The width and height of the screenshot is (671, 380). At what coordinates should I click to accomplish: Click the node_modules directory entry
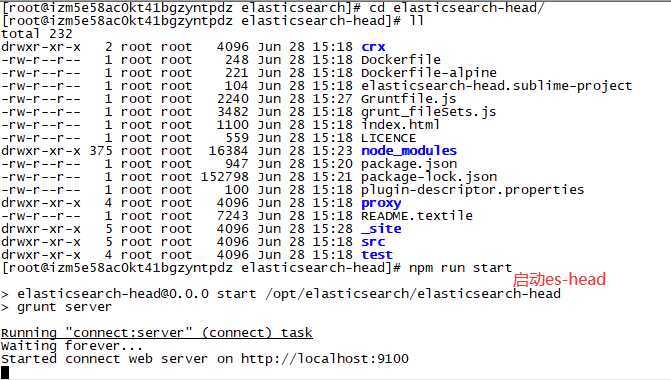(409, 151)
